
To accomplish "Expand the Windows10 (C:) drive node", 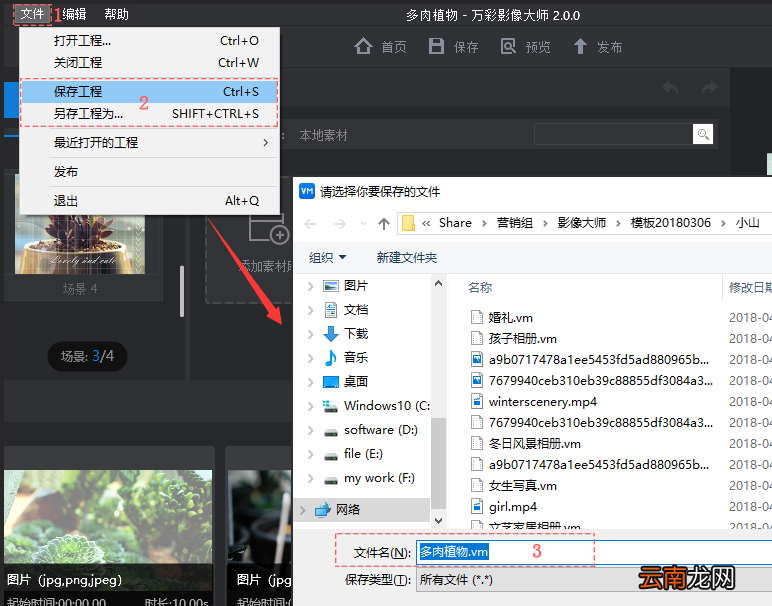I will pos(310,406).
